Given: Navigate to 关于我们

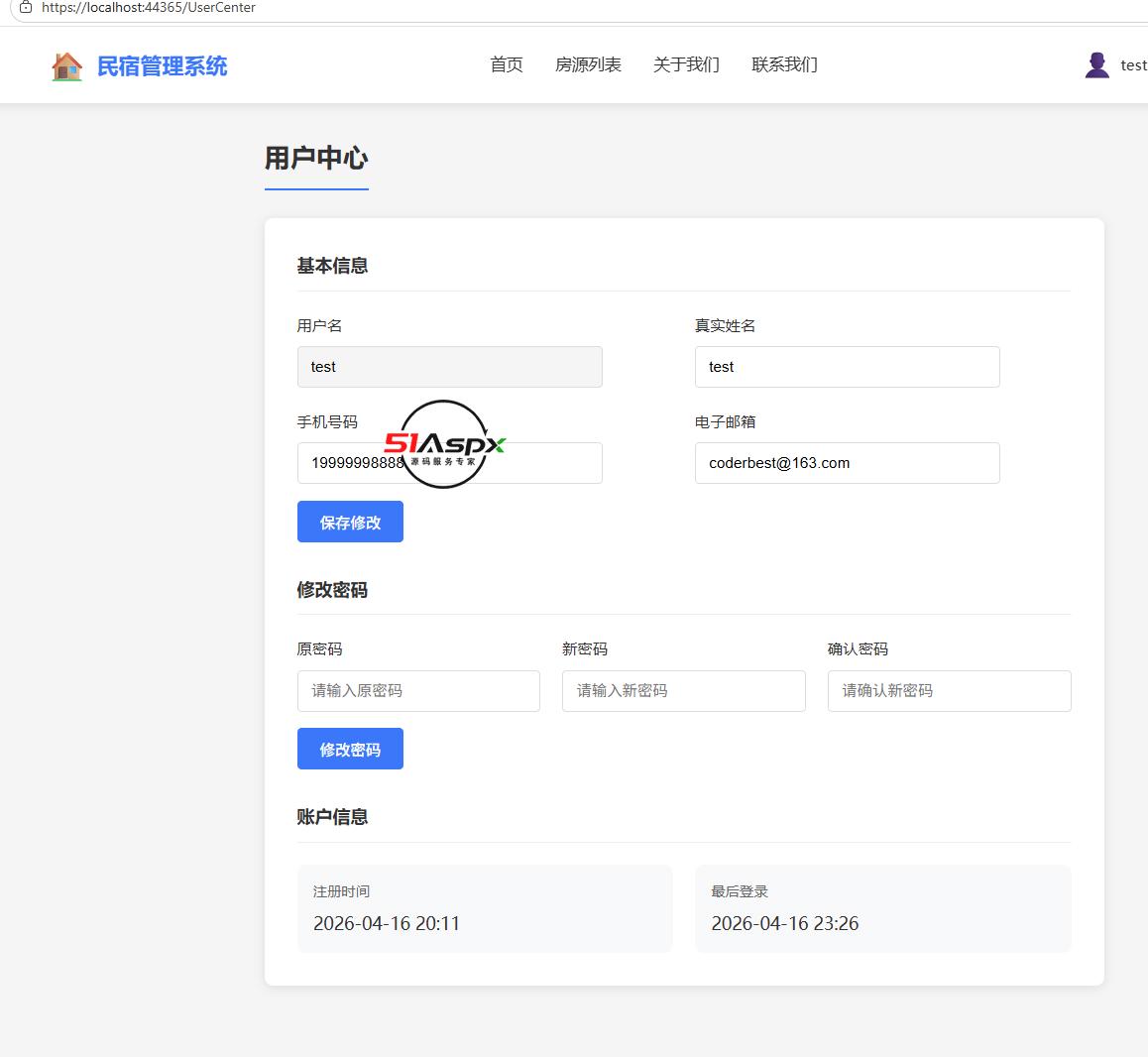Looking at the screenshot, I should 686,65.
